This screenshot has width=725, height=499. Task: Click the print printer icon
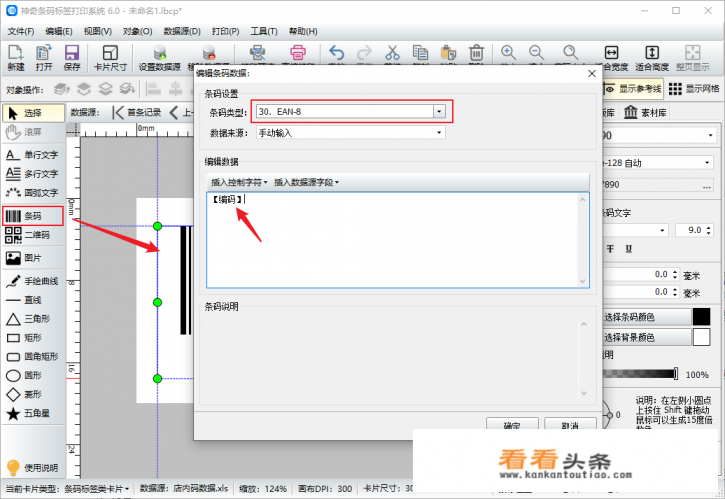coord(298,53)
